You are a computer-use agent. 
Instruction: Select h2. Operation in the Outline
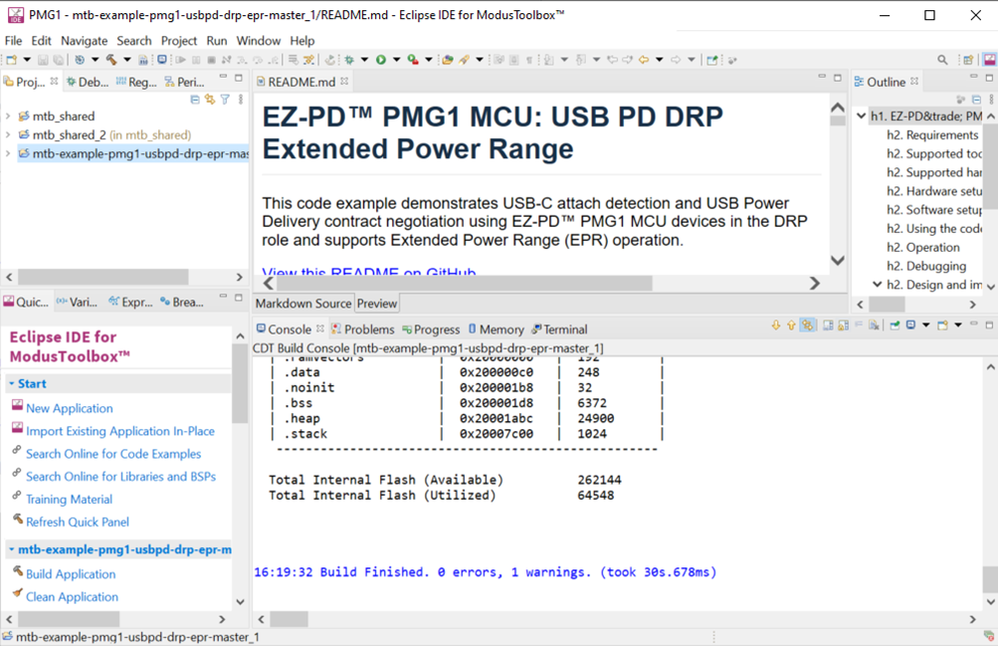[x=923, y=248]
